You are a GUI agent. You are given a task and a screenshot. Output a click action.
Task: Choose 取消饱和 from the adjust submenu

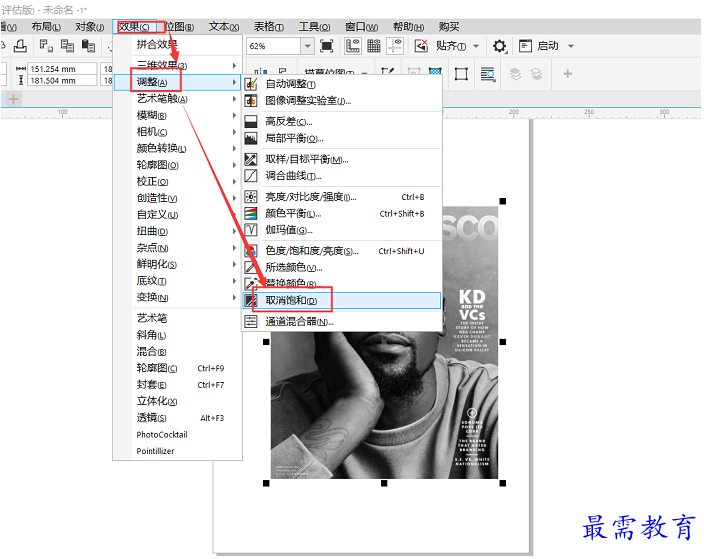[342, 300]
